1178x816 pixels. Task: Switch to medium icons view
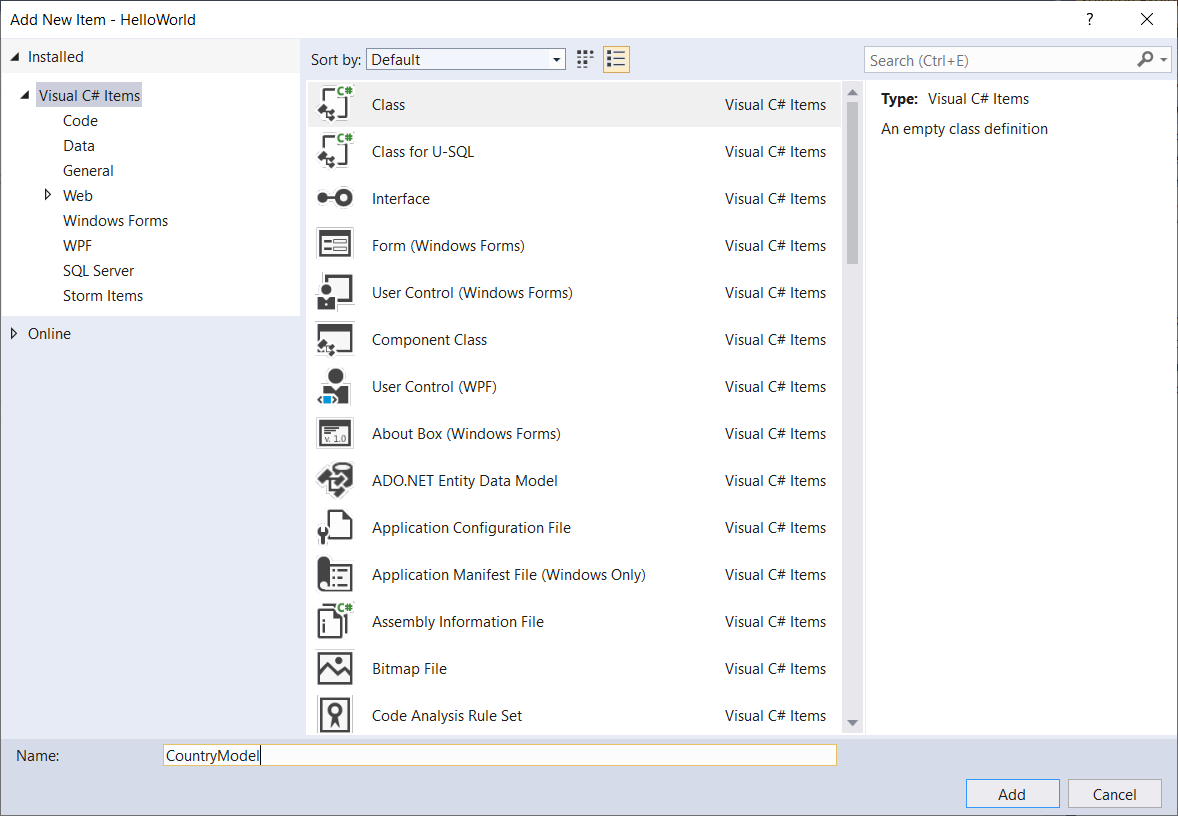(x=584, y=59)
